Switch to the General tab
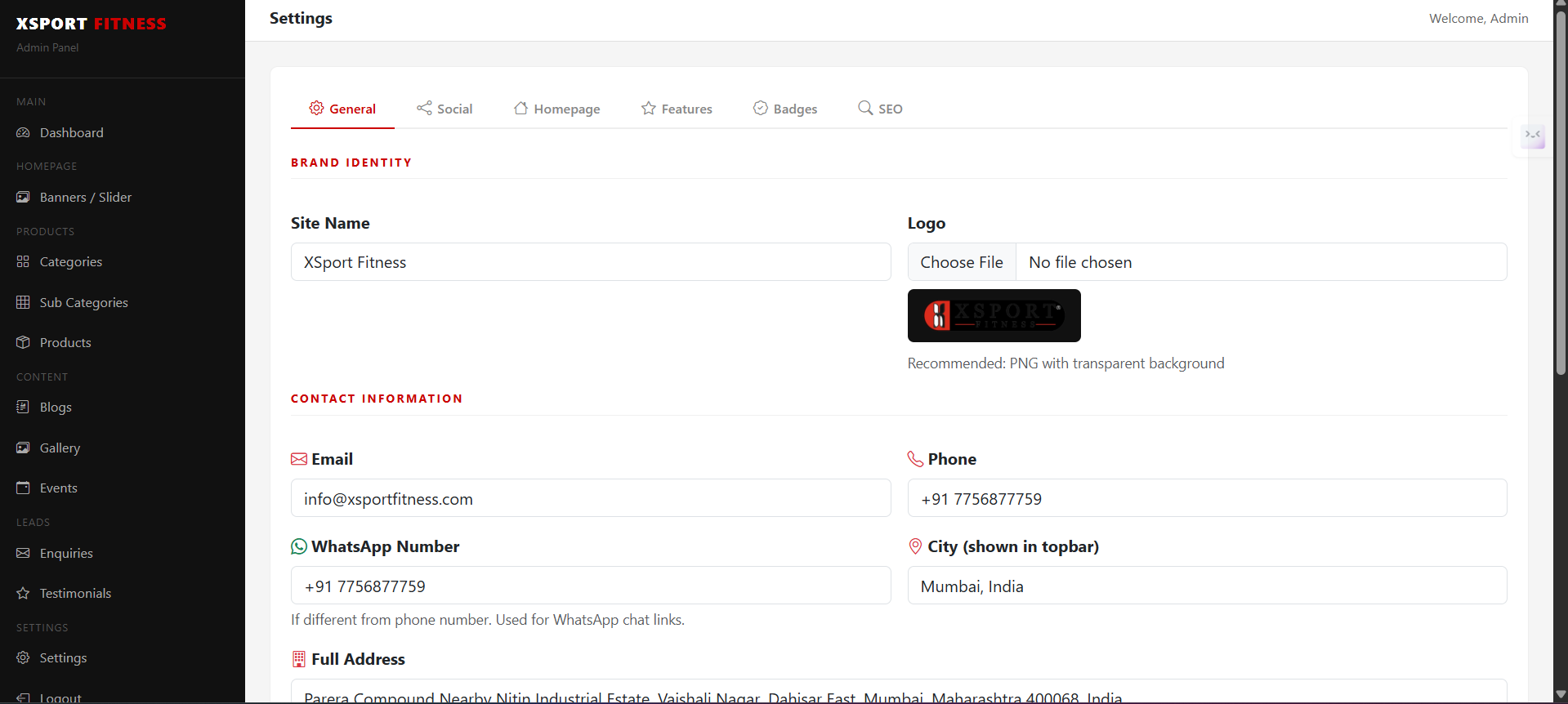 click(x=342, y=109)
